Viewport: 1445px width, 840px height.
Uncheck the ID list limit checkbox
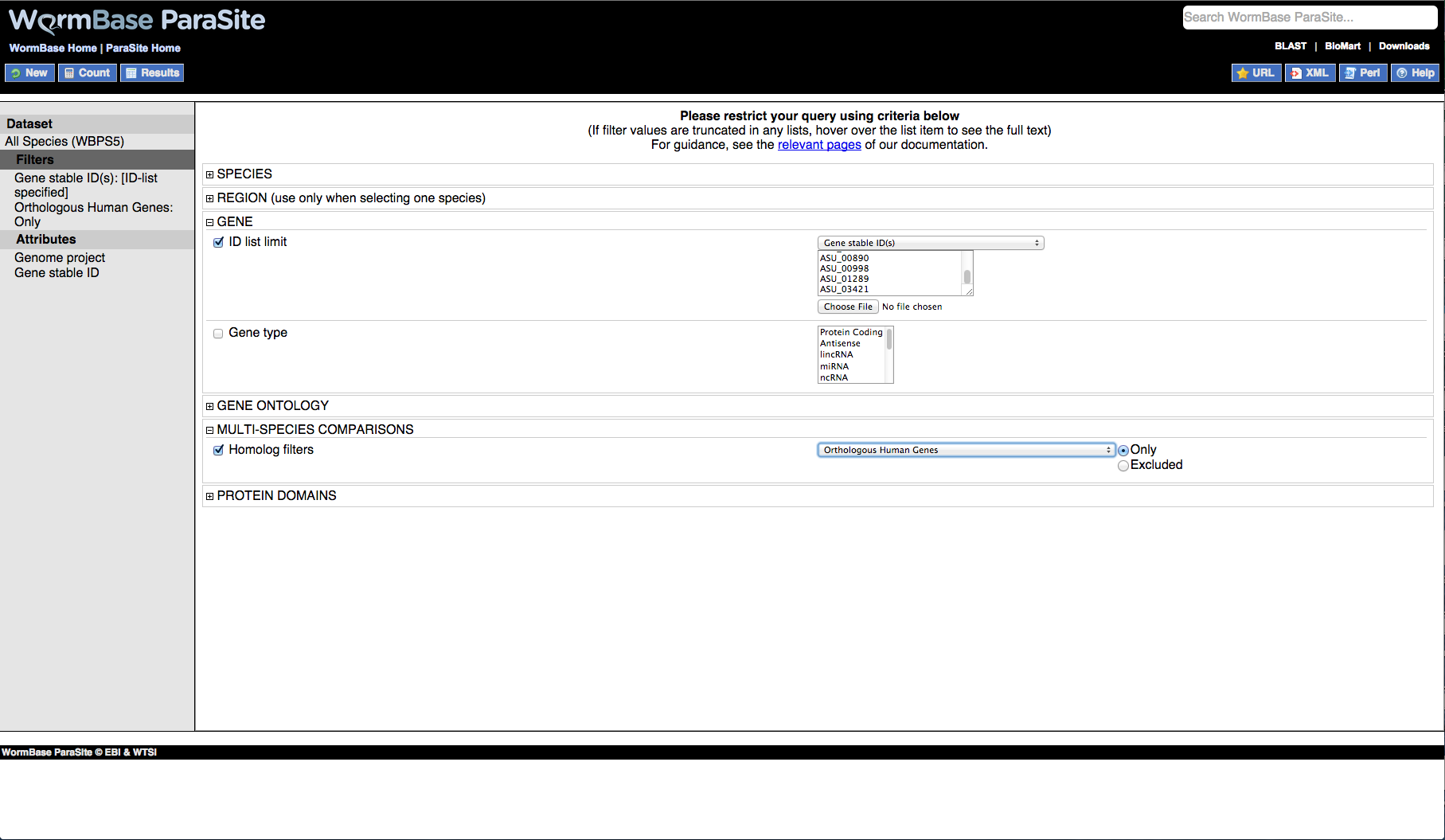(x=218, y=243)
